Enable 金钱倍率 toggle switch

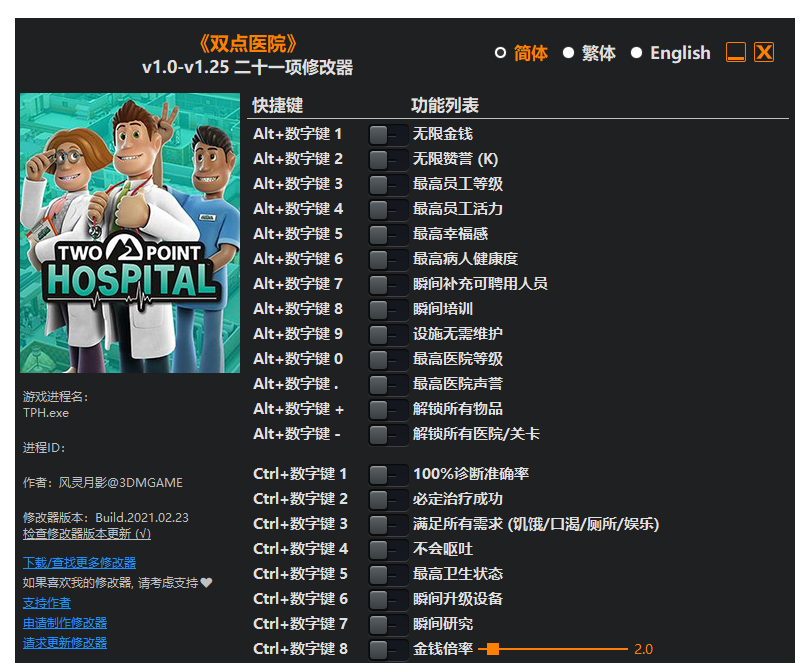click(x=388, y=649)
